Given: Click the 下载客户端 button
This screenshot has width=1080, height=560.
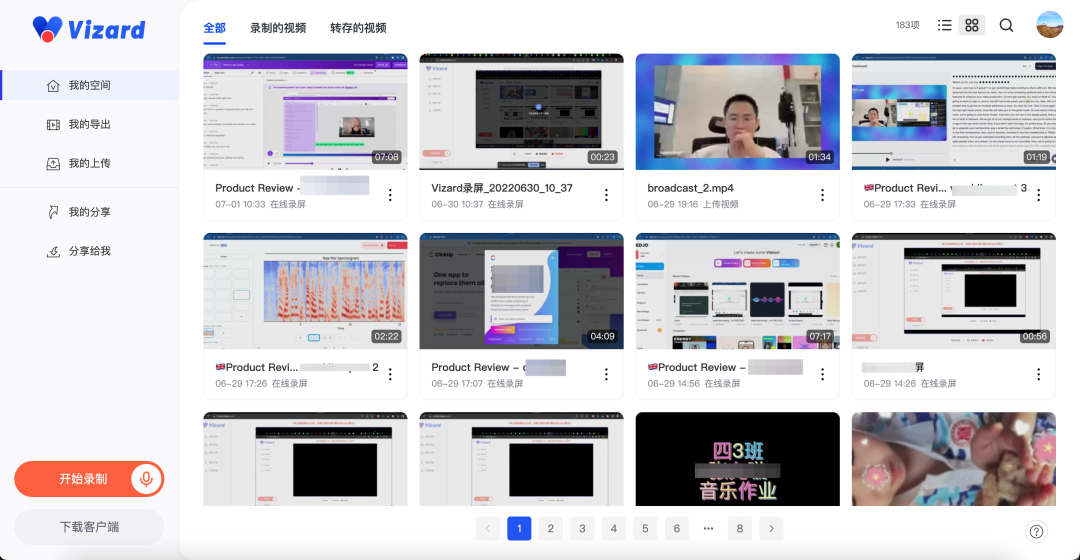Looking at the screenshot, I should click(x=89, y=526).
